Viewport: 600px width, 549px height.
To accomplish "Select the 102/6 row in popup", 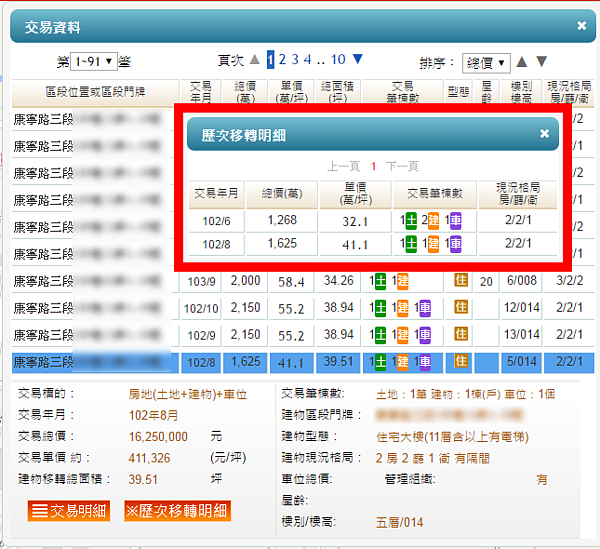I will pos(373,221).
